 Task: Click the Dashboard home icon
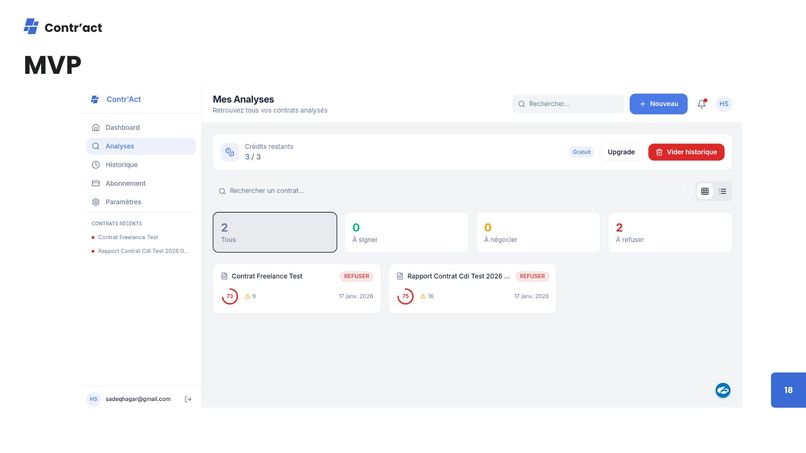click(96, 128)
